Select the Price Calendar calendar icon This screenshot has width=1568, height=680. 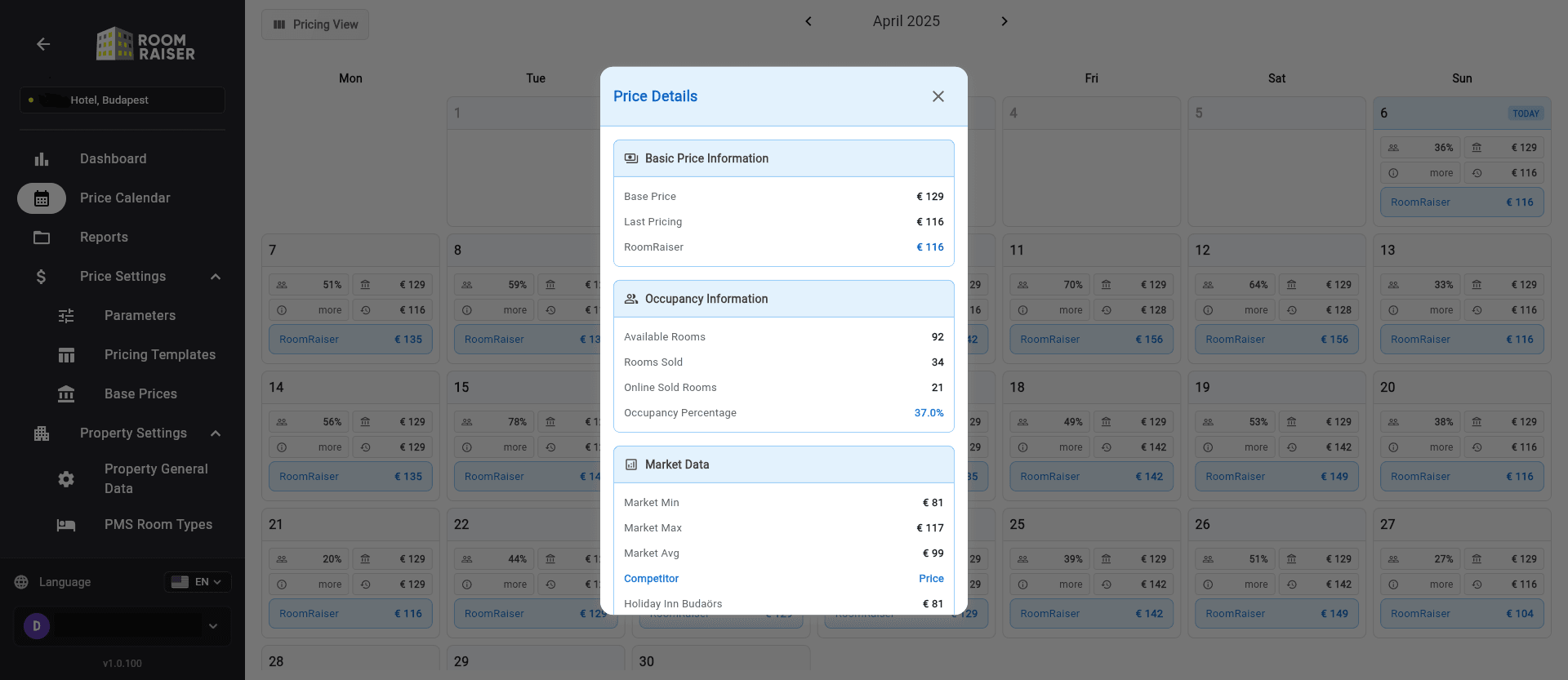pos(42,198)
